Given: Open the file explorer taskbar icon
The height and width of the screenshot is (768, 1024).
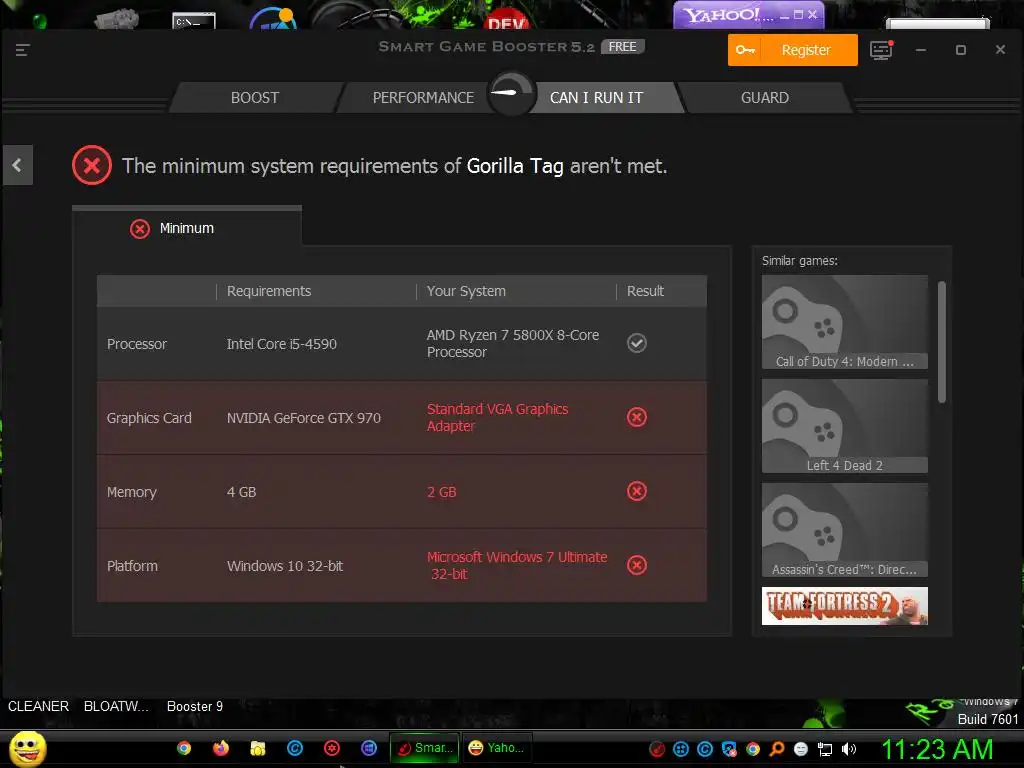Looking at the screenshot, I should pos(258,748).
